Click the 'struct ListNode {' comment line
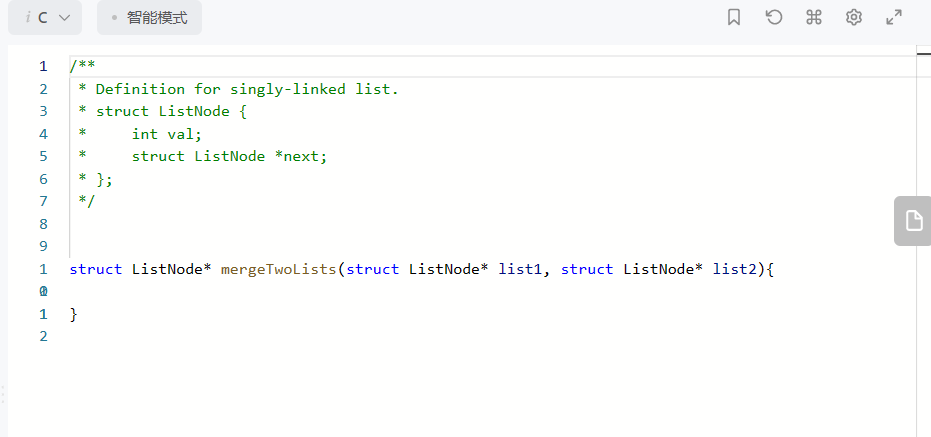931x437 pixels. [x=171, y=112]
